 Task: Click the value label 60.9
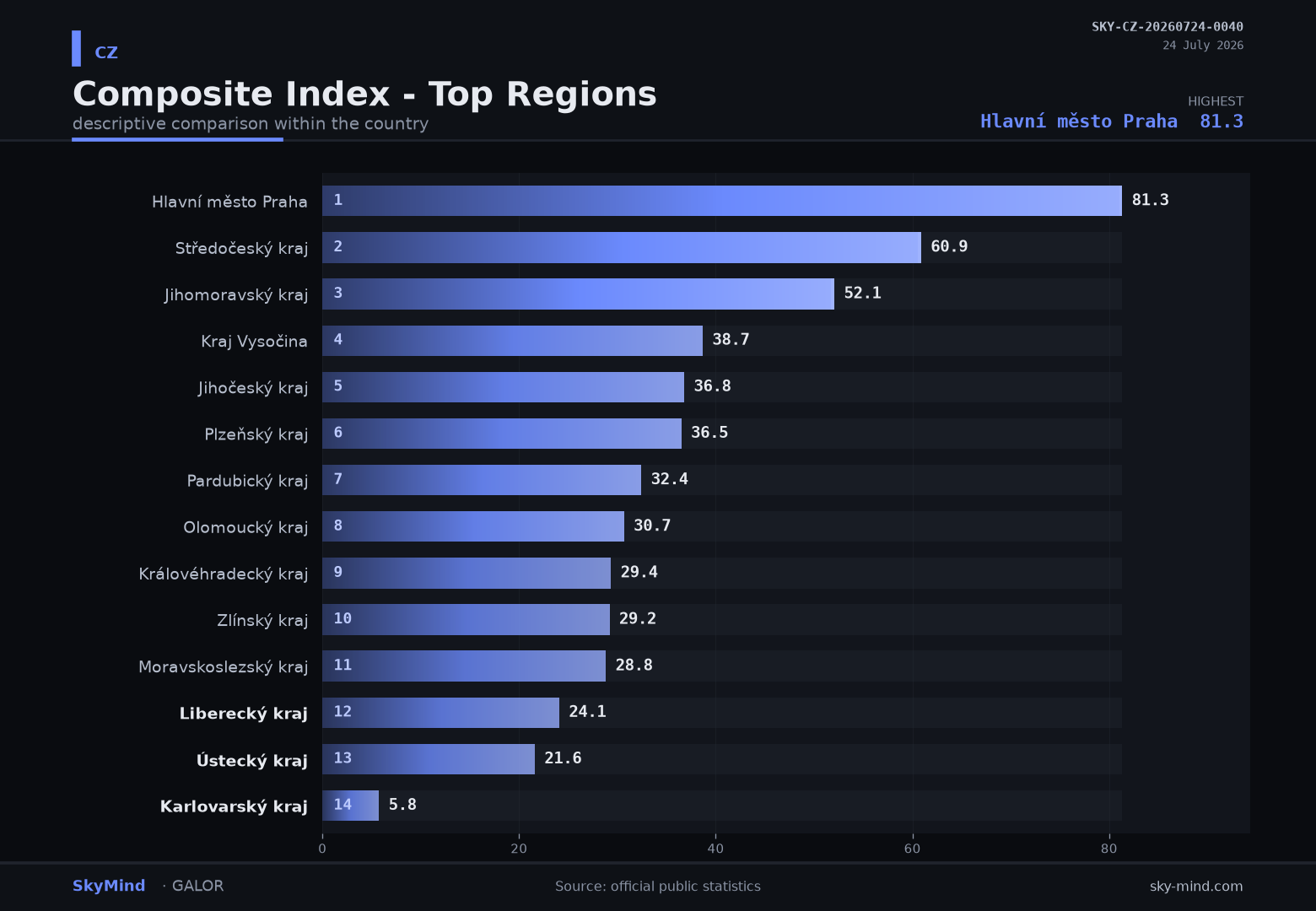[x=949, y=246]
